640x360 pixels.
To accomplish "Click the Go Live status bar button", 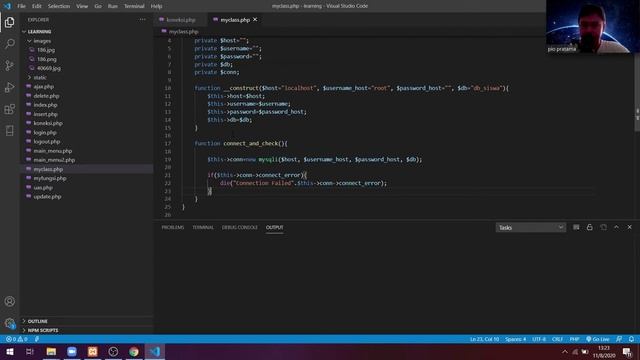I will pos(598,339).
